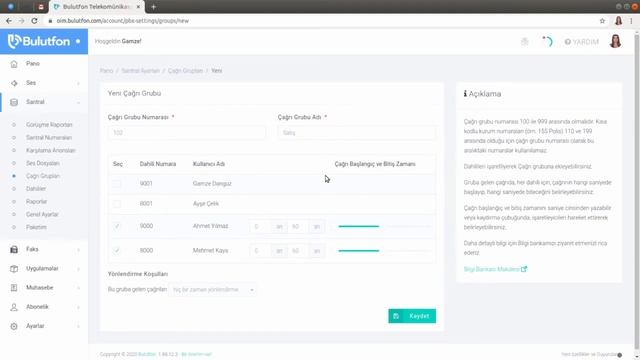Open browser profile avatar in toolbar

[619, 21]
